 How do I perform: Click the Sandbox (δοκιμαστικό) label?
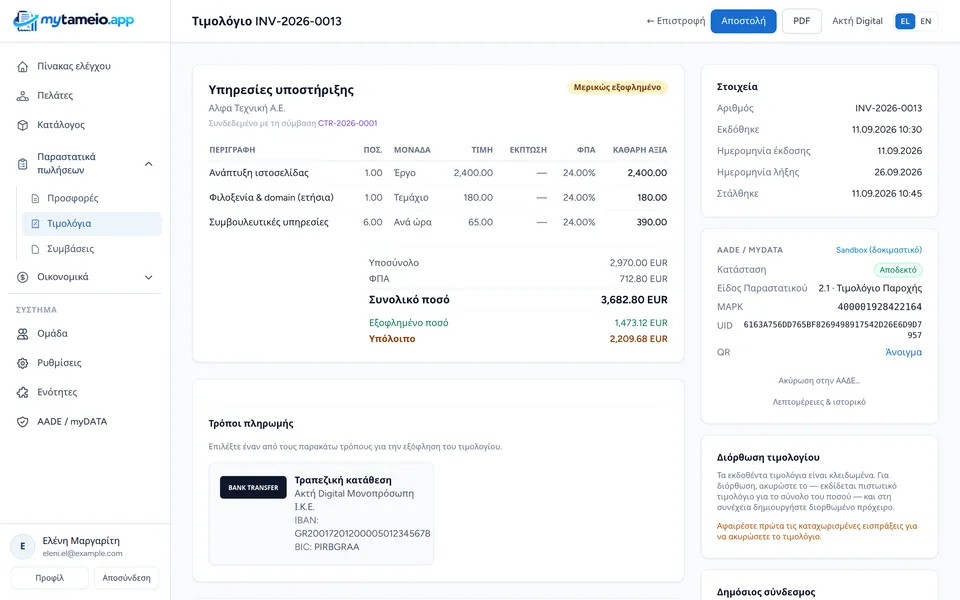[879, 250]
